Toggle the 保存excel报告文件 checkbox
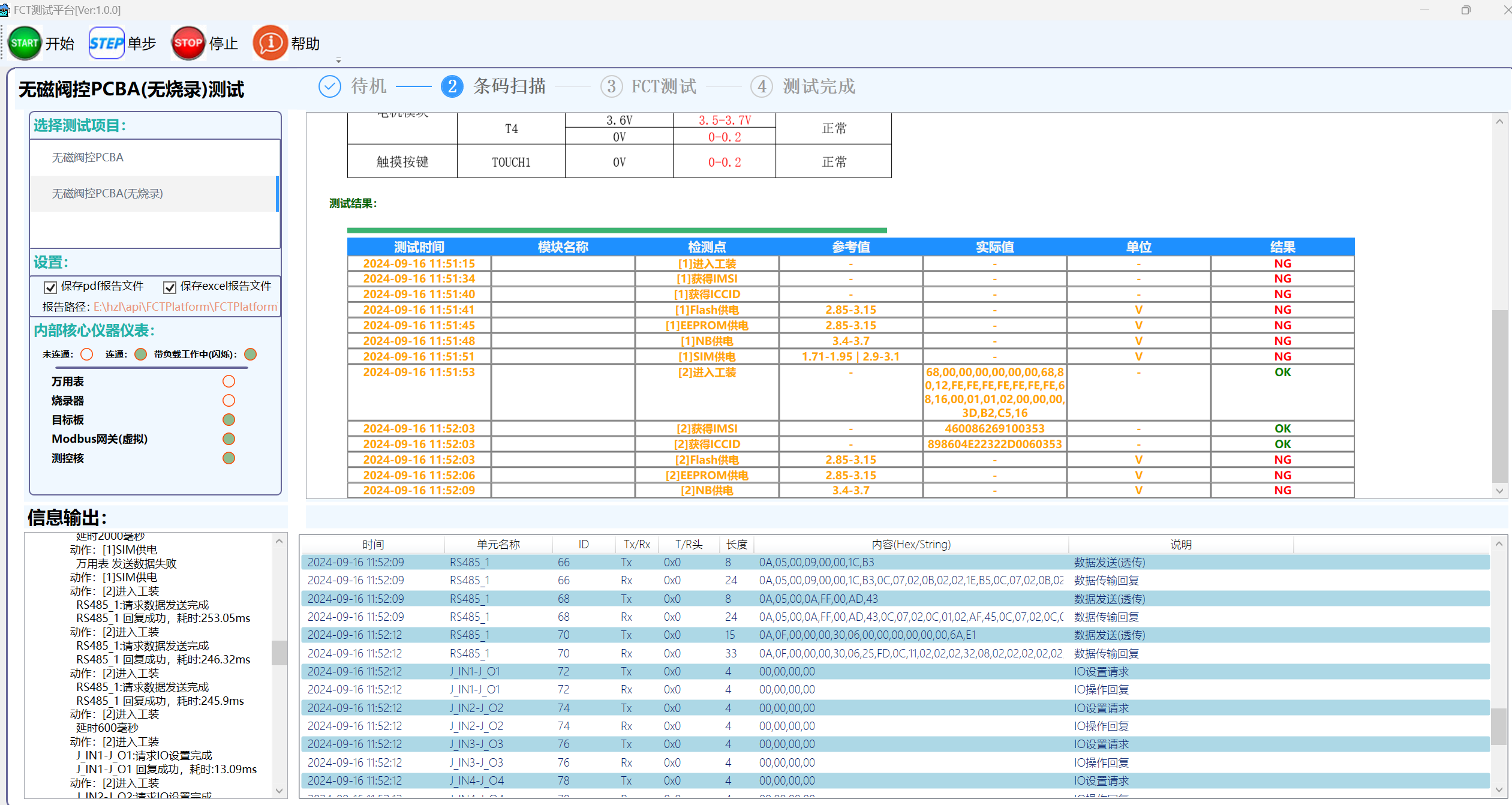This screenshot has height=805, width=1512. click(x=170, y=287)
